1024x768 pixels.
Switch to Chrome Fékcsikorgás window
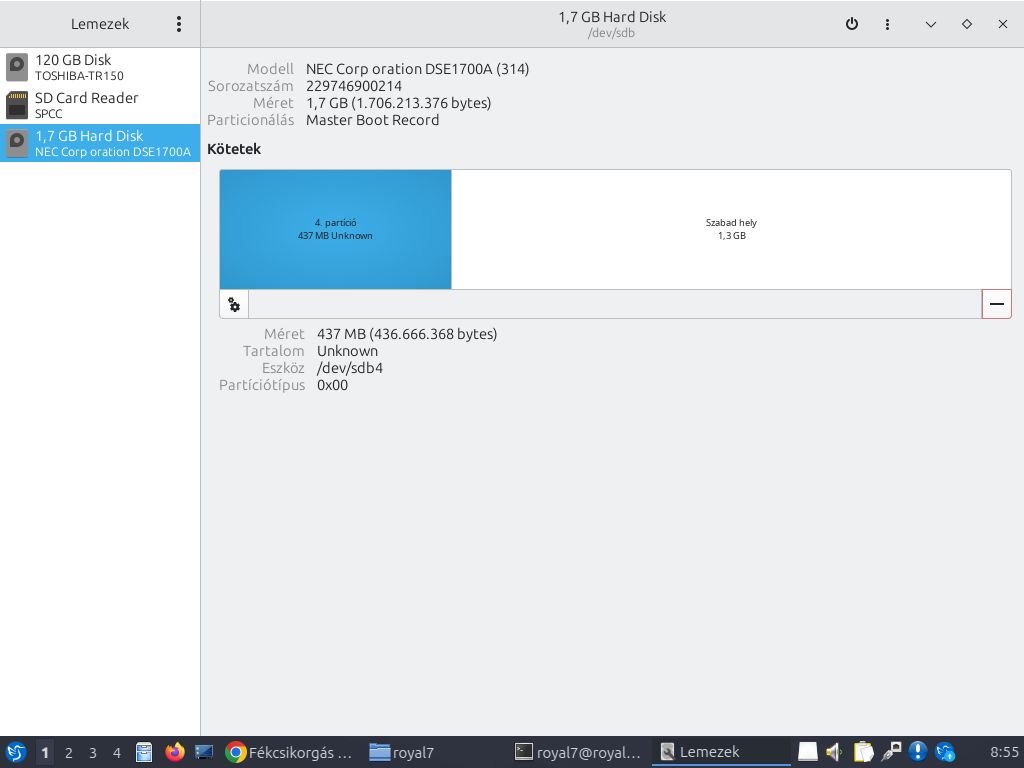(x=290, y=752)
